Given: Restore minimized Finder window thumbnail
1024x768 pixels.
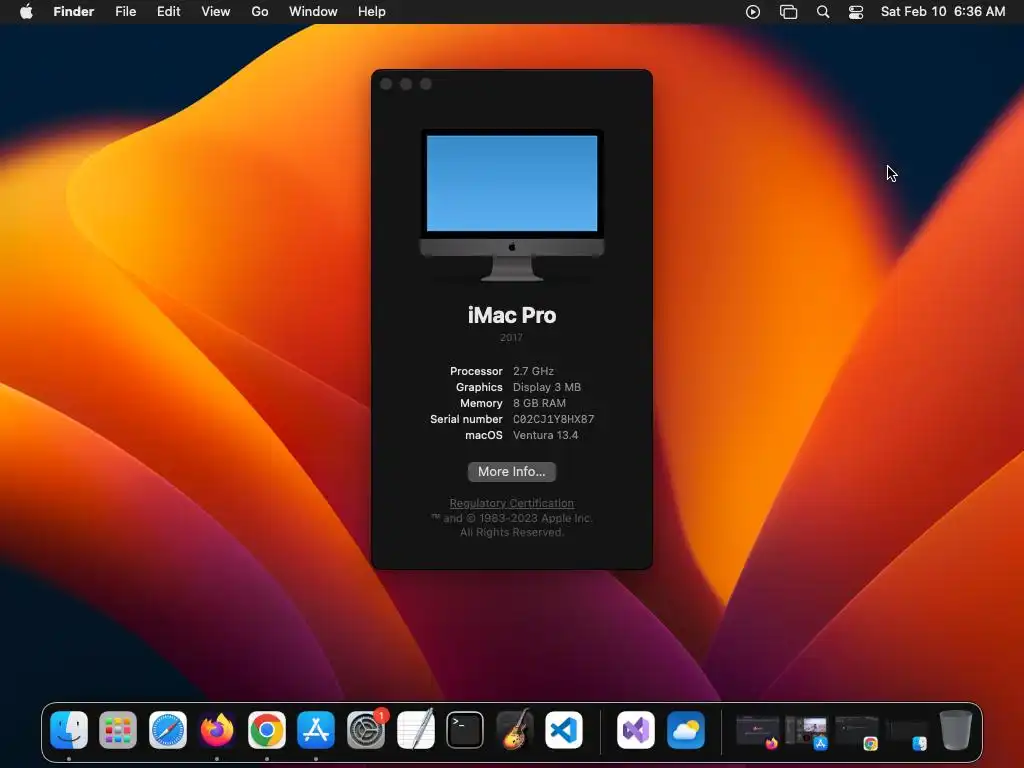Looking at the screenshot, I should 906,731.
